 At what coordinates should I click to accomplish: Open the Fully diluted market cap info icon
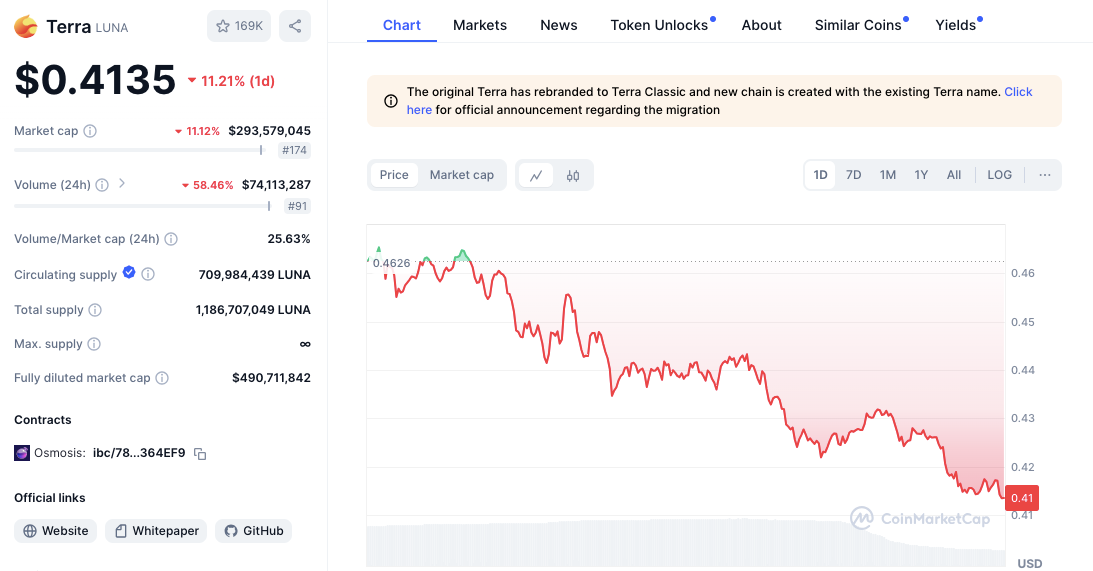click(162, 378)
